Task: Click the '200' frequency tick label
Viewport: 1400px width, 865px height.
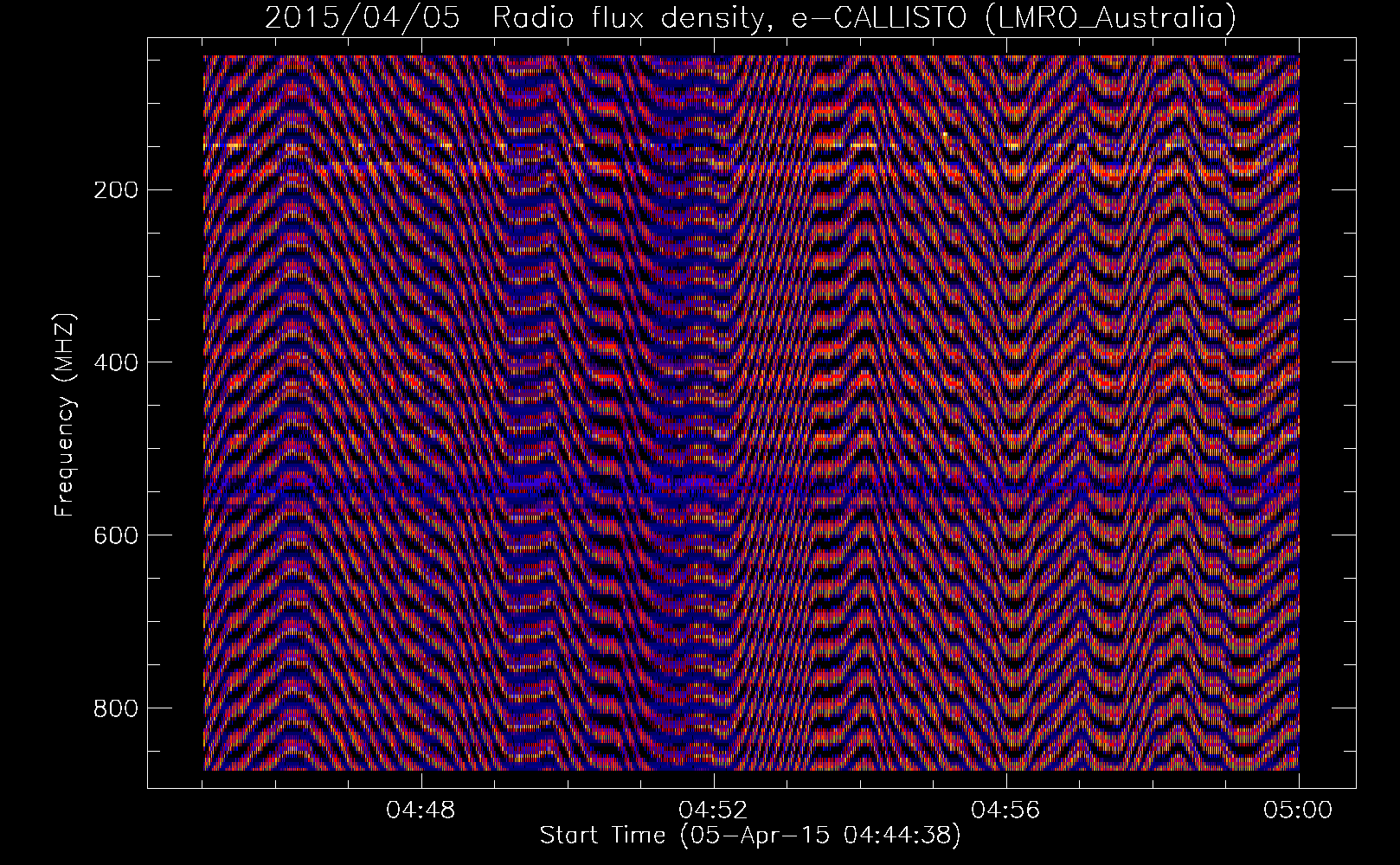Action: (x=114, y=189)
